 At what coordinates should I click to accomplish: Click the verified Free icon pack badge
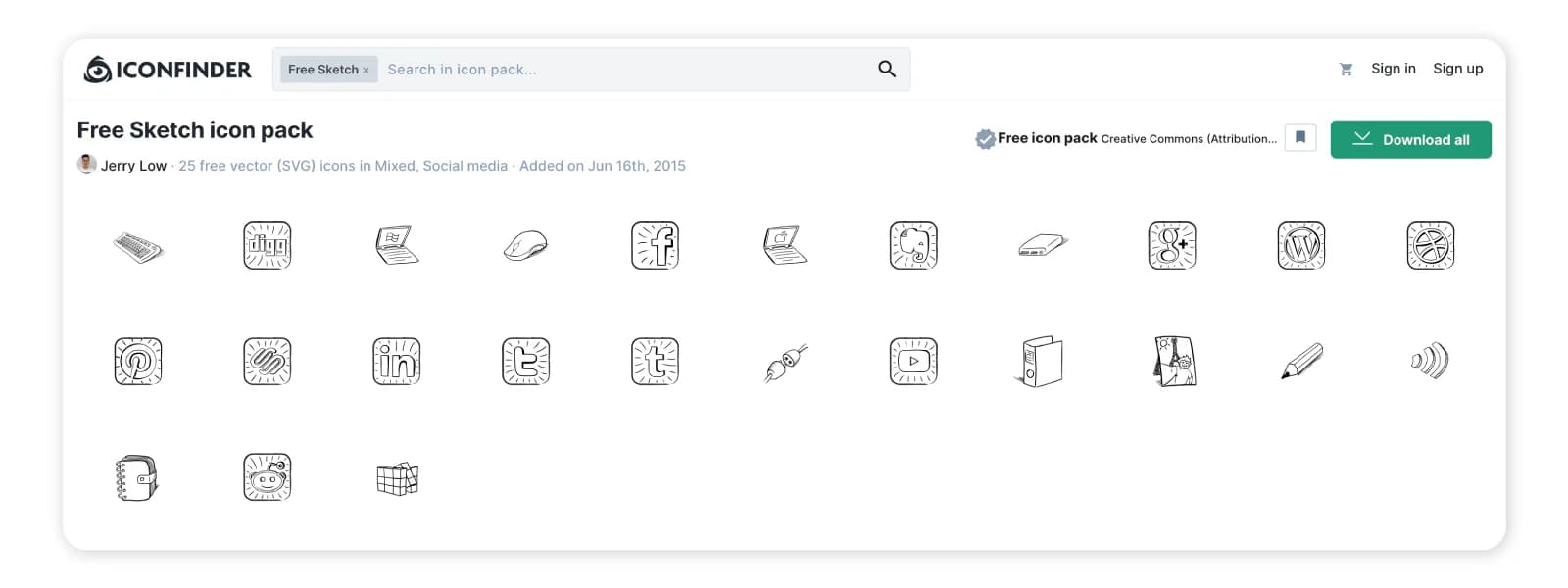coord(985,139)
